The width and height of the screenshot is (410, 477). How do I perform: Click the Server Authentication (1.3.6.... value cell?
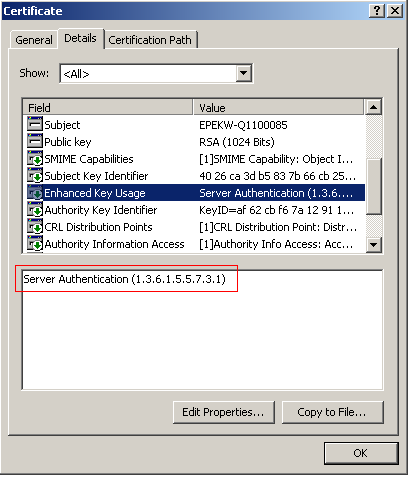276,193
